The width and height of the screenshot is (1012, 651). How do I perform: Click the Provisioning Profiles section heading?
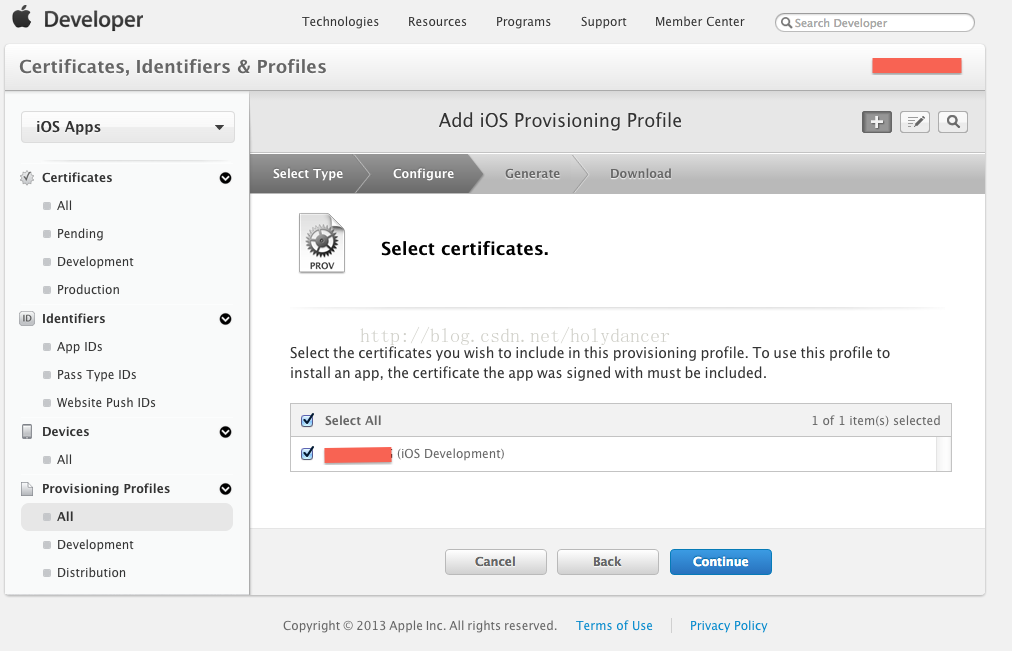pyautogui.click(x=106, y=488)
